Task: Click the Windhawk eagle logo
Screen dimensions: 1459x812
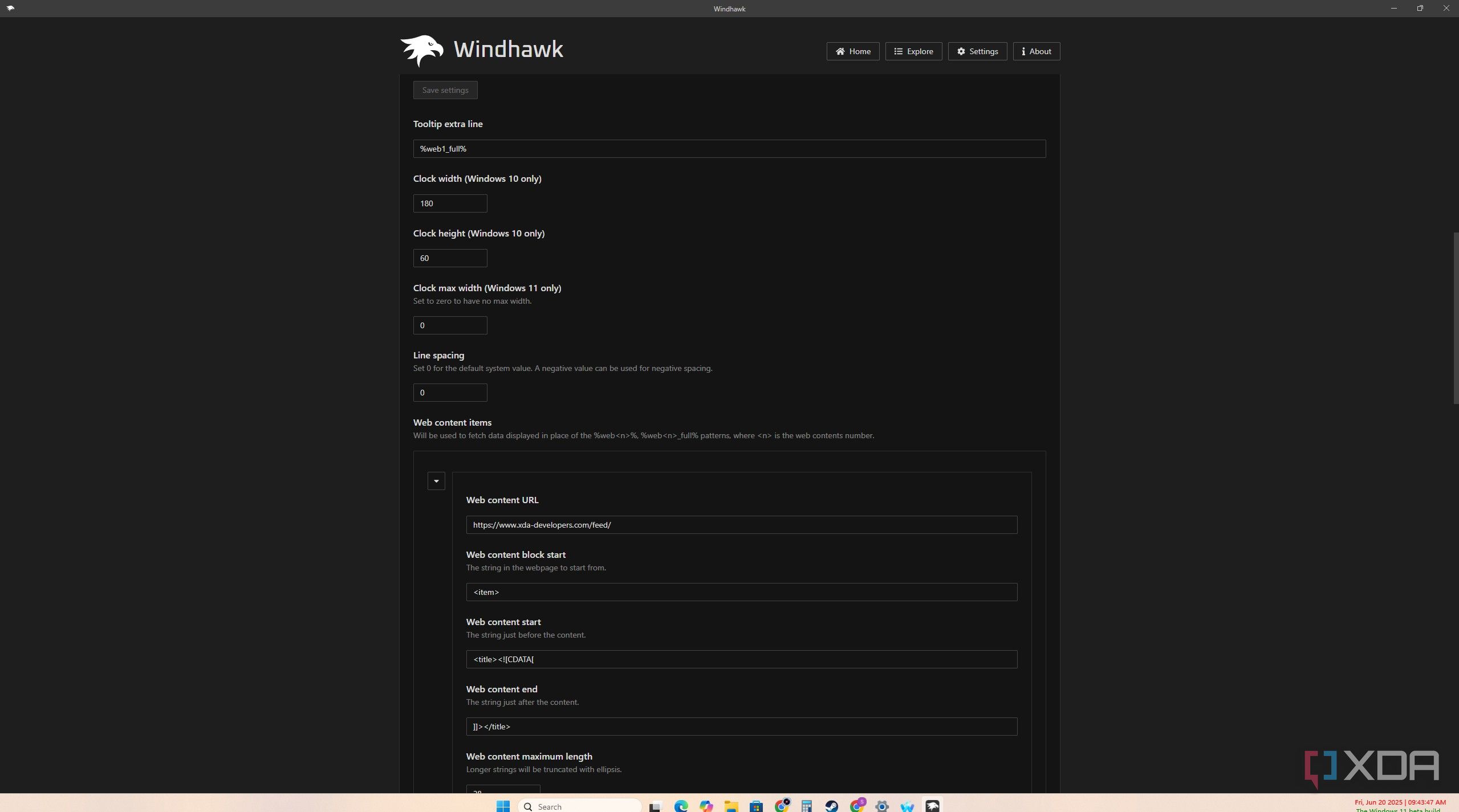Action: (x=422, y=50)
